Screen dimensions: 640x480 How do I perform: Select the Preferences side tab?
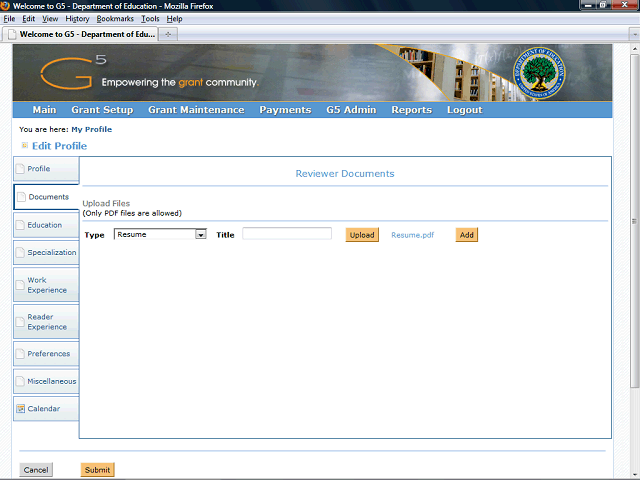(x=46, y=353)
